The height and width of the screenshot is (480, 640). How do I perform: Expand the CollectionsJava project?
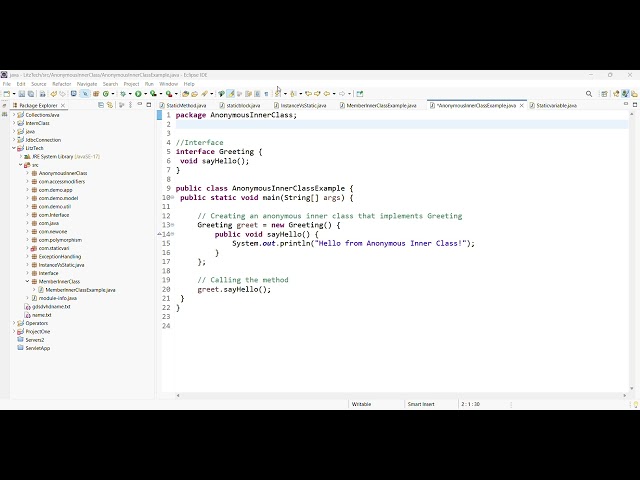point(14,115)
